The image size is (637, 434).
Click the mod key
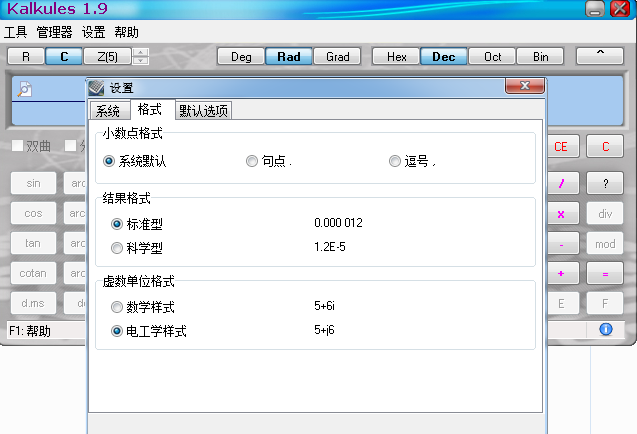[x=605, y=244]
